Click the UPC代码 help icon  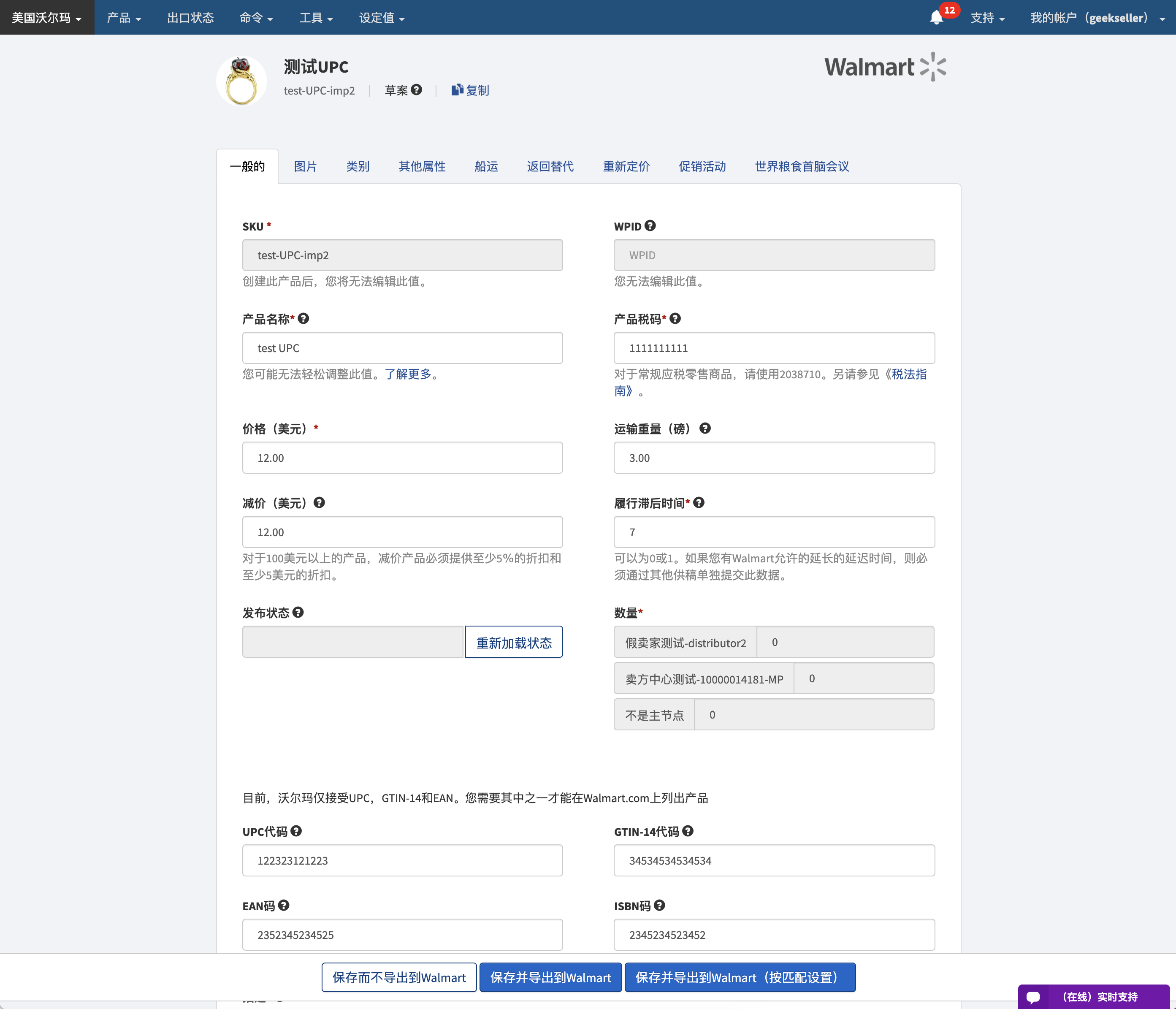[296, 831]
